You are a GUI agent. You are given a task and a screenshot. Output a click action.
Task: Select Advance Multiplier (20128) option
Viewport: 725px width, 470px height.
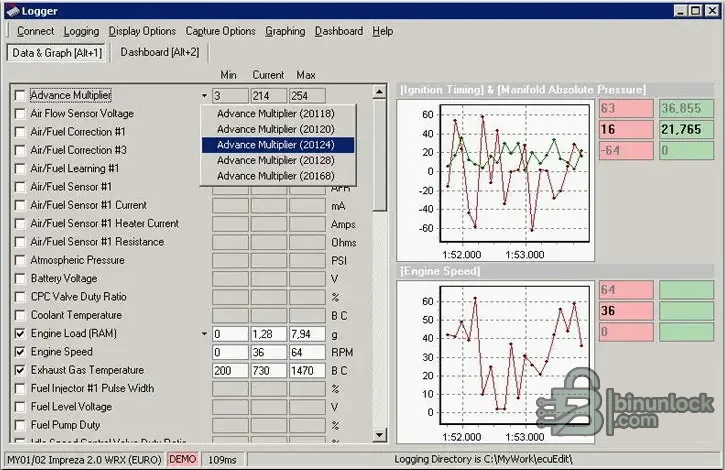click(x=278, y=160)
